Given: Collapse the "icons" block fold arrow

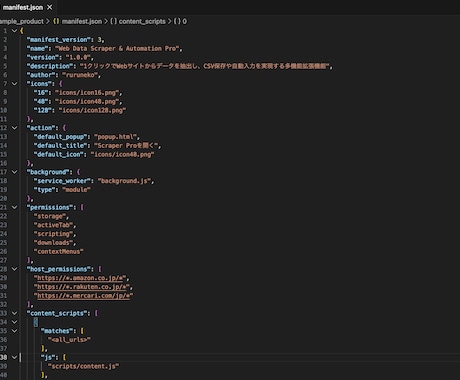Looking at the screenshot, I should click(14, 84).
